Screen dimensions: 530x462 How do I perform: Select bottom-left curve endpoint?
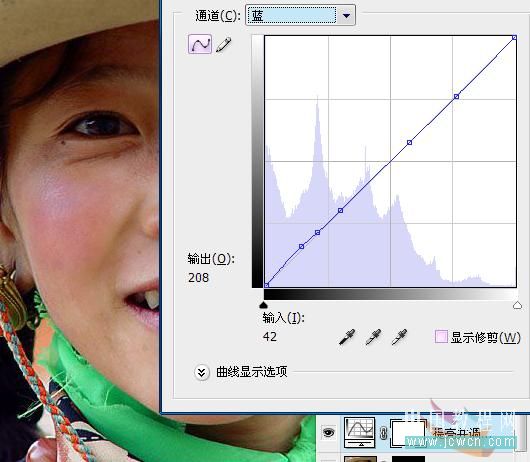(x=266, y=285)
